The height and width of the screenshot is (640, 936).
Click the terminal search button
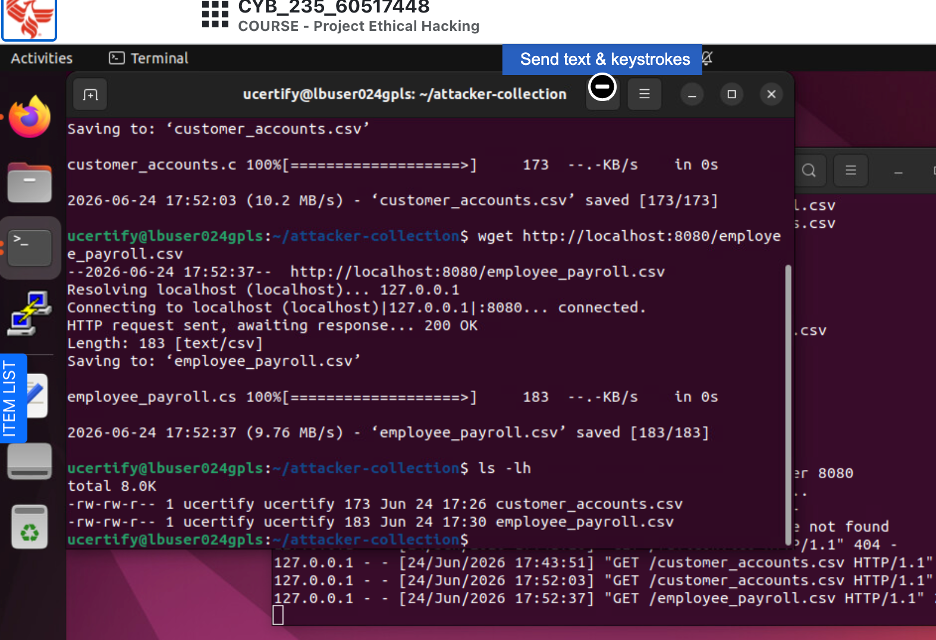(602, 94)
